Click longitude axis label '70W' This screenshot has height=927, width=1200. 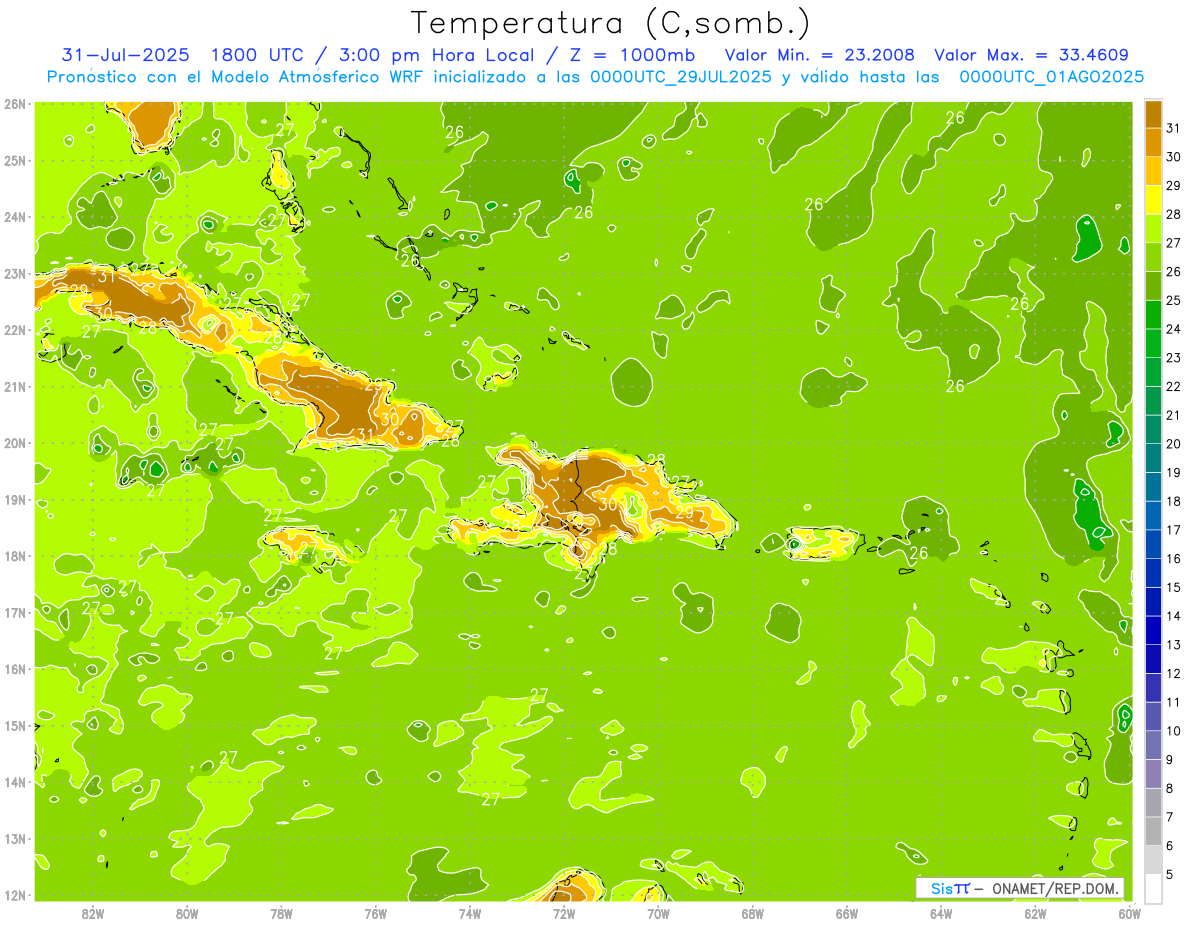(658, 914)
